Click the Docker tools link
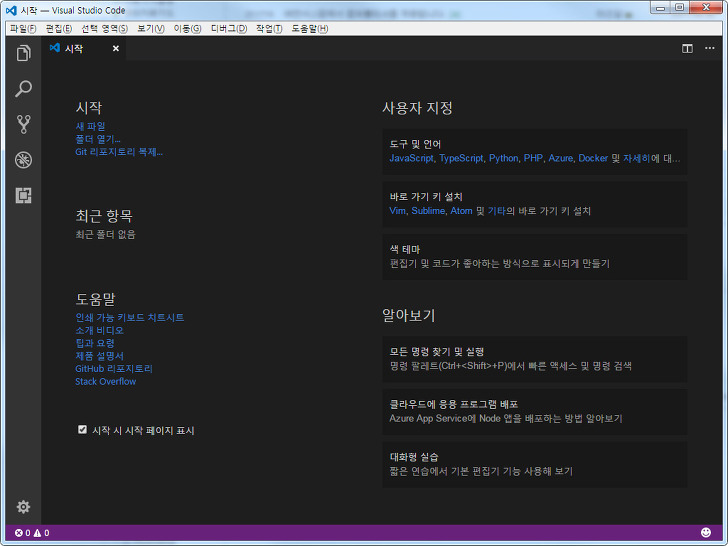Screen dimensions: 728x546 click(593, 158)
